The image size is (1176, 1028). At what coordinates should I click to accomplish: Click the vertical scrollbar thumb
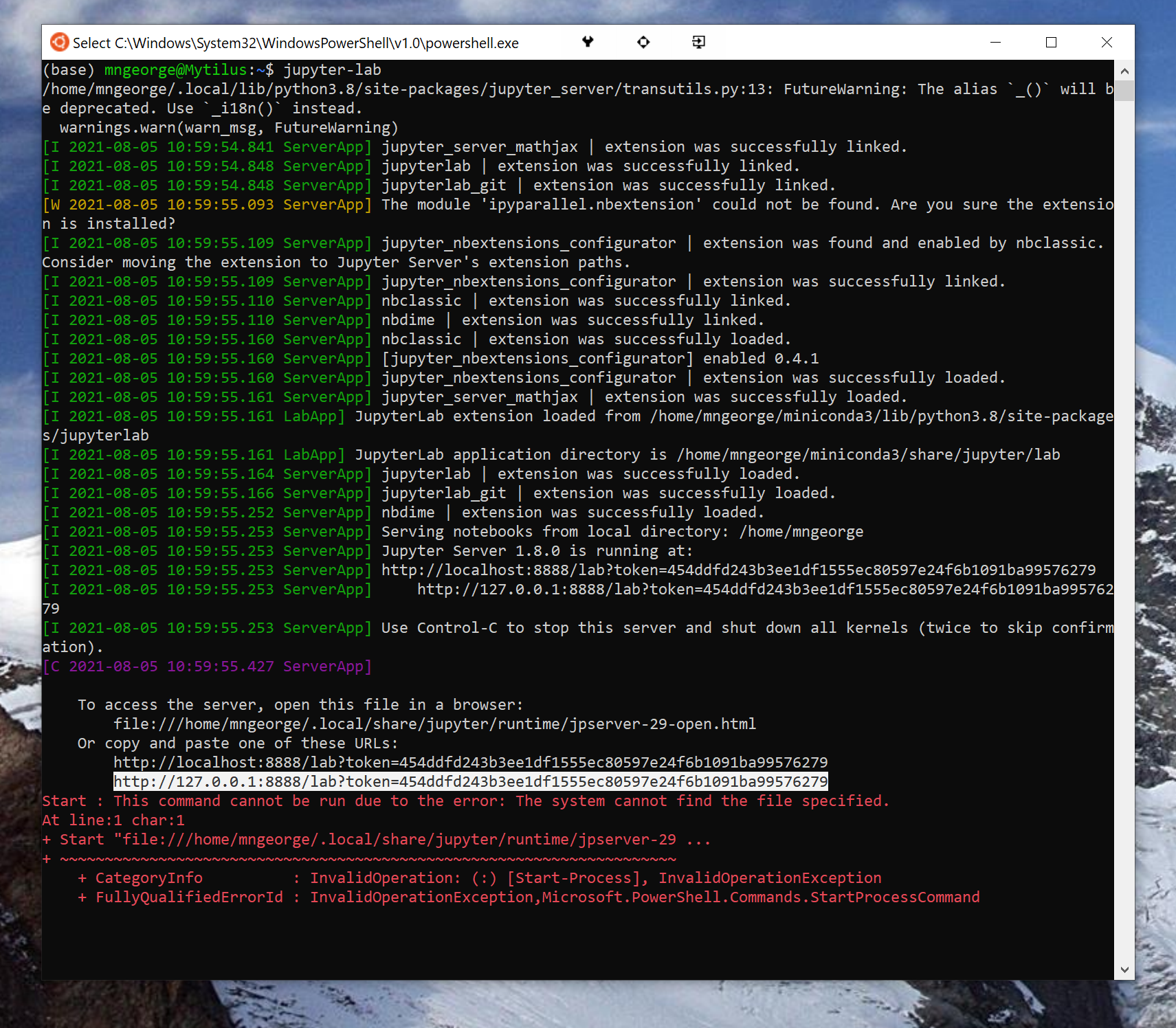(1124, 91)
